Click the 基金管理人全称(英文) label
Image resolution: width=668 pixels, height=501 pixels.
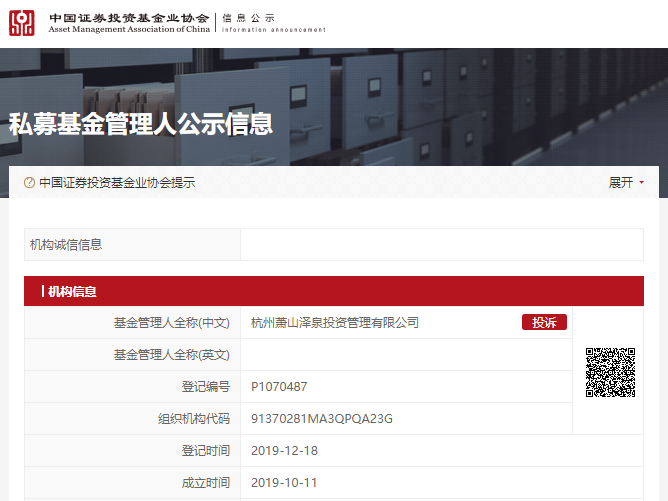pyautogui.click(x=172, y=354)
